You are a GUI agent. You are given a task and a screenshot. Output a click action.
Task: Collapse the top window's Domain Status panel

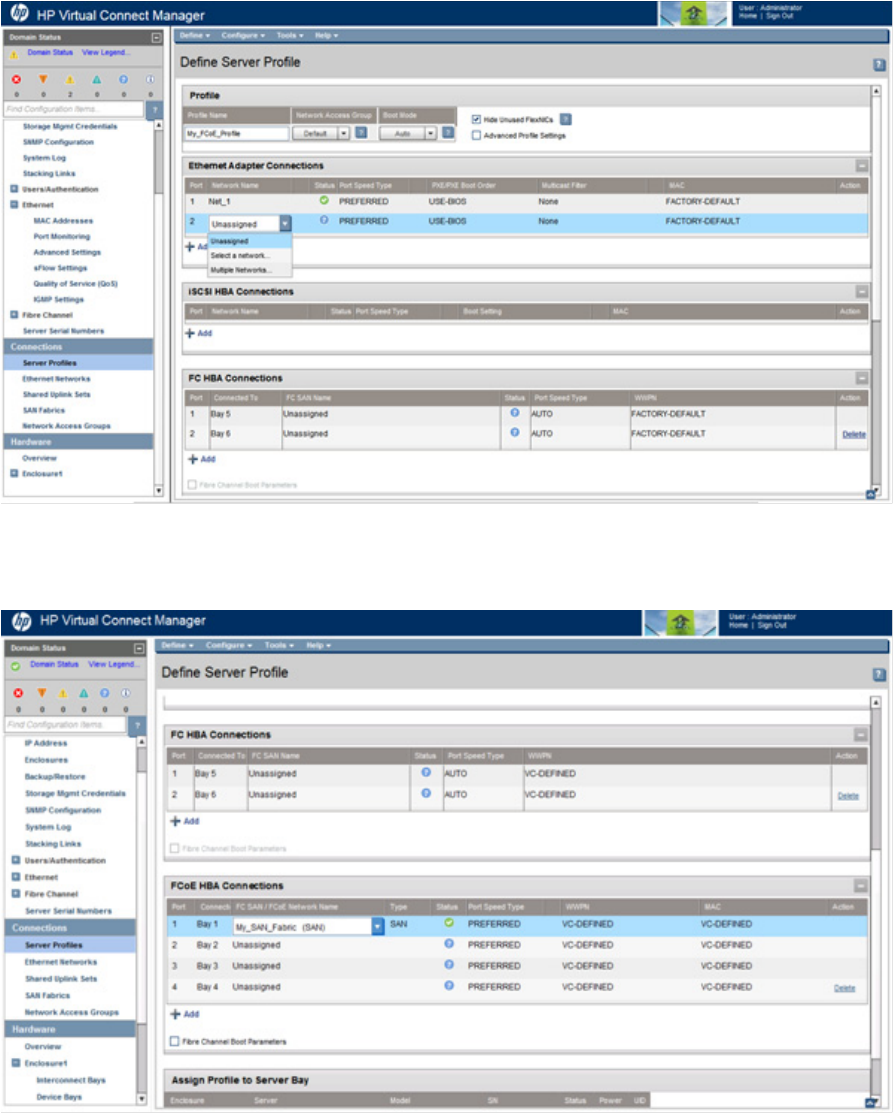point(156,37)
